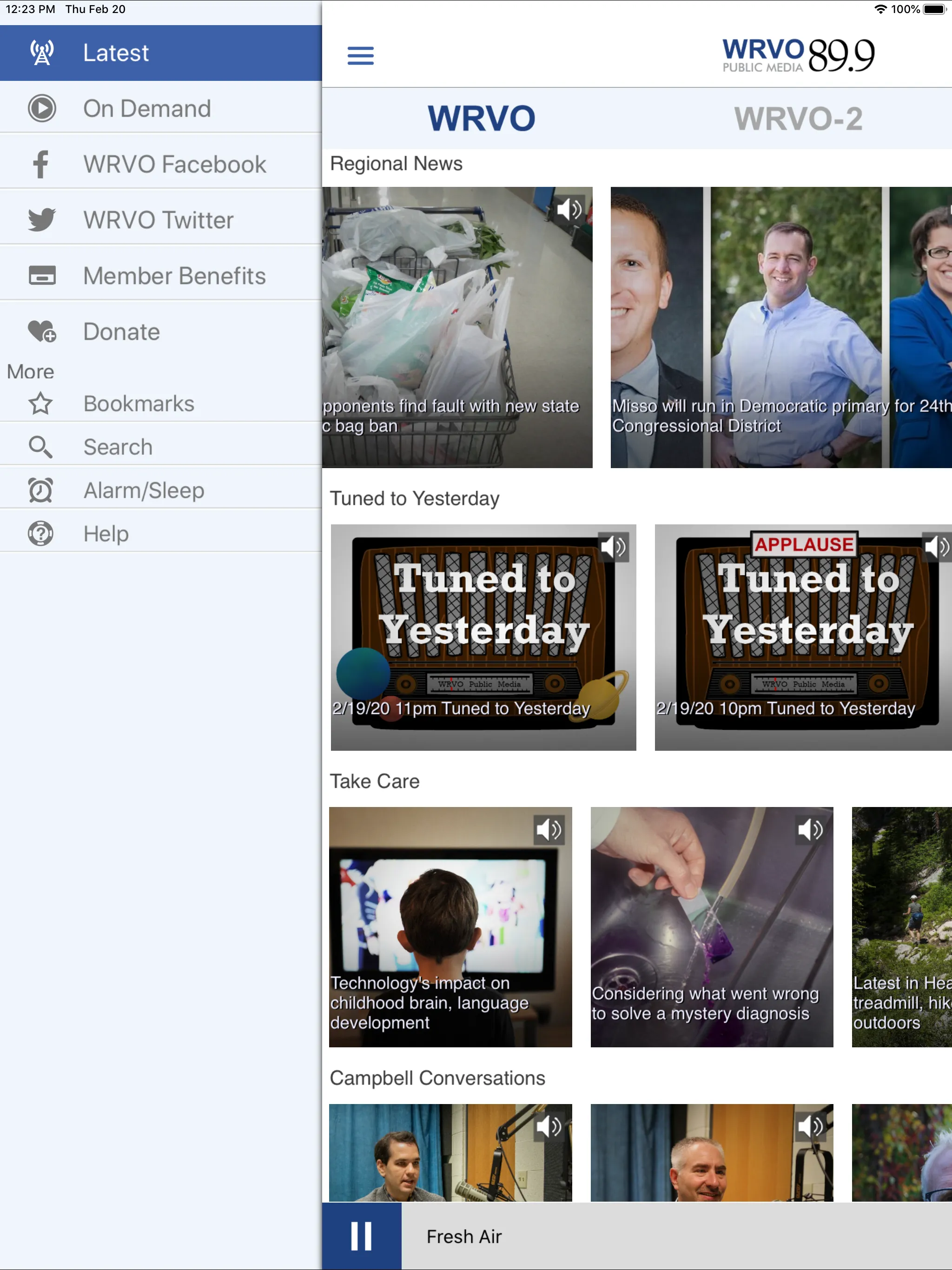Screen dimensions: 952x1270
Task: Open WRVO Twitter page
Action: (160, 220)
